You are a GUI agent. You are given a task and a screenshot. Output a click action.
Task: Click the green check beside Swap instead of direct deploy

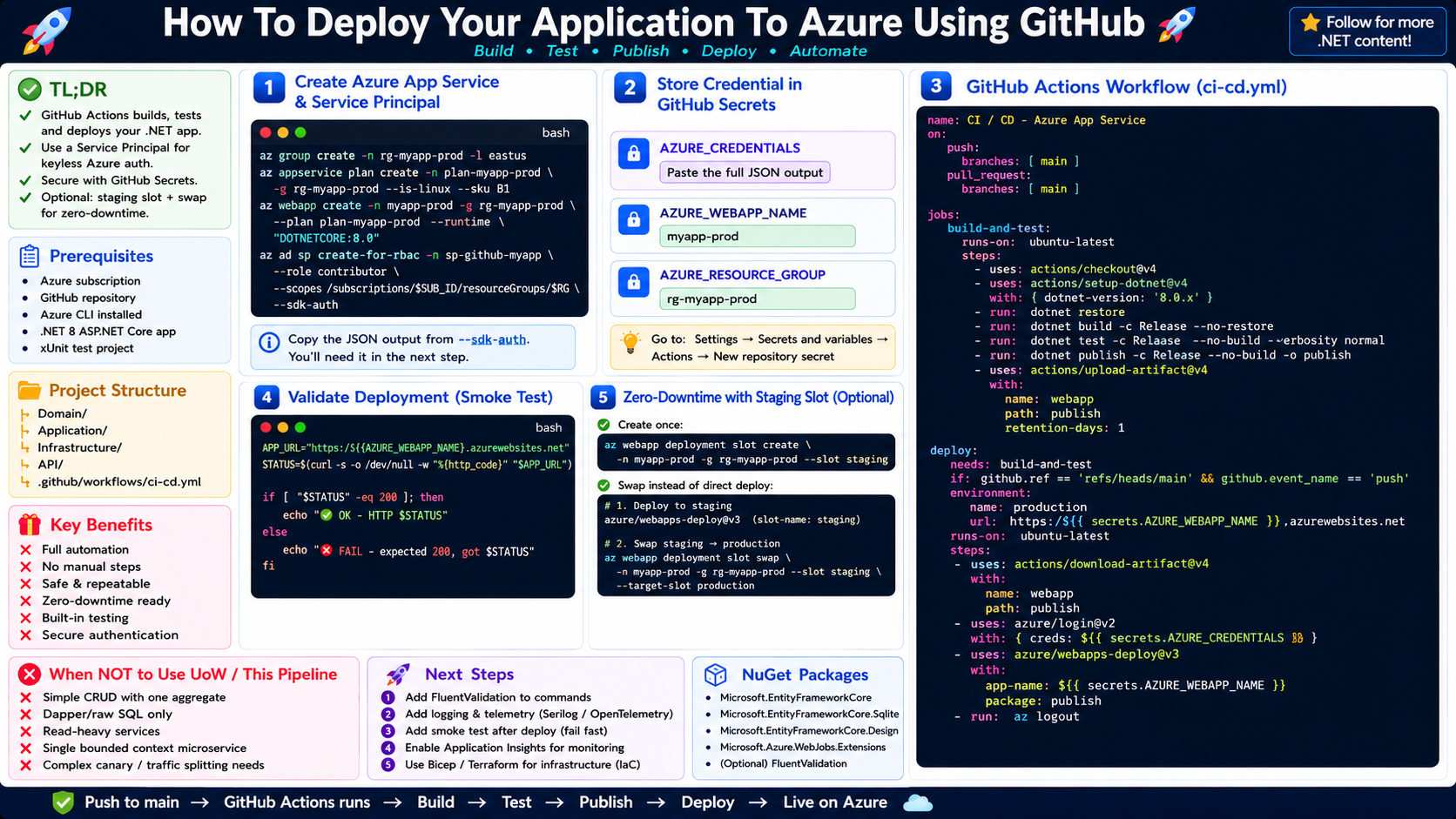coord(603,485)
